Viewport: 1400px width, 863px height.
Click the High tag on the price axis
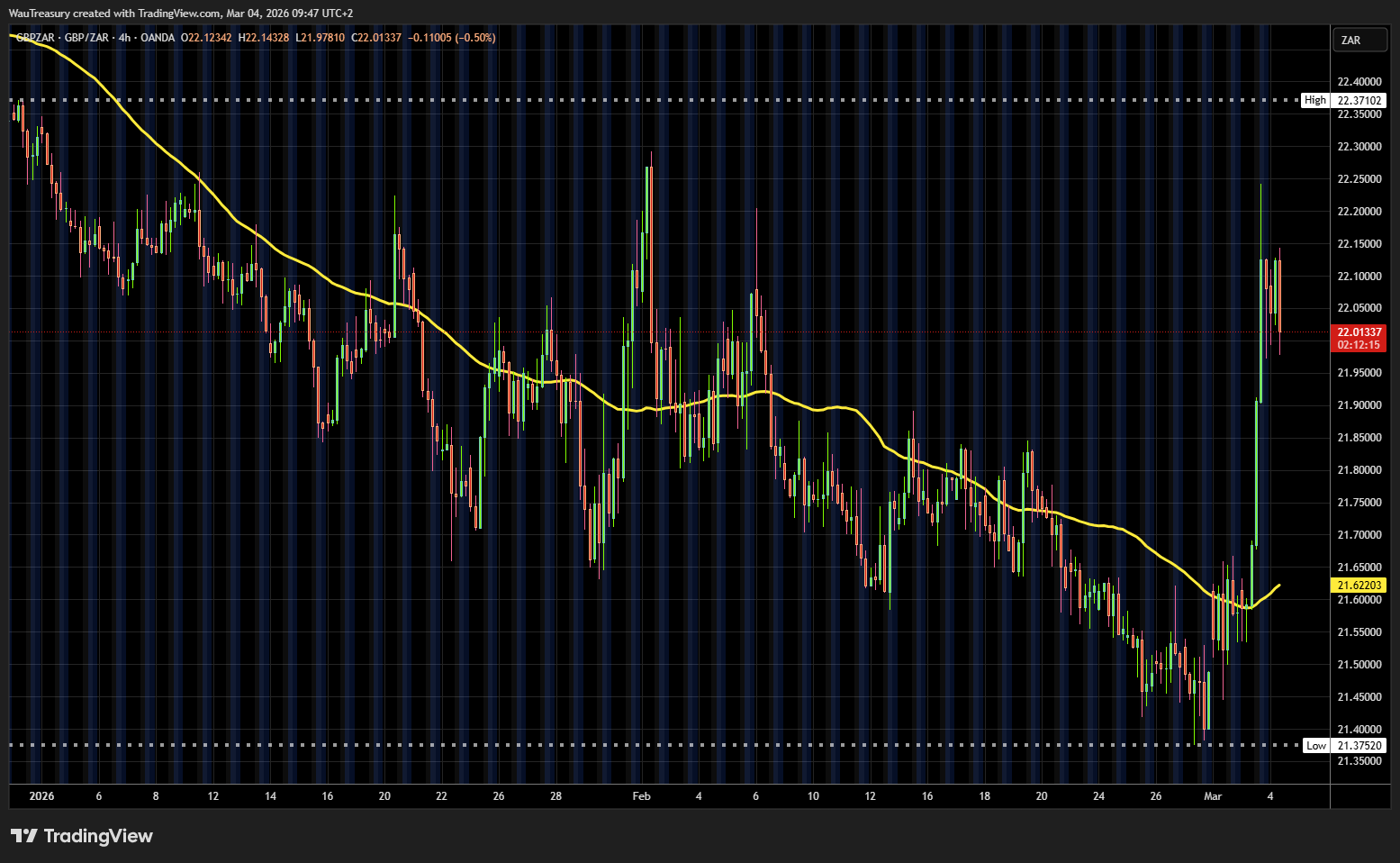coord(1315,100)
